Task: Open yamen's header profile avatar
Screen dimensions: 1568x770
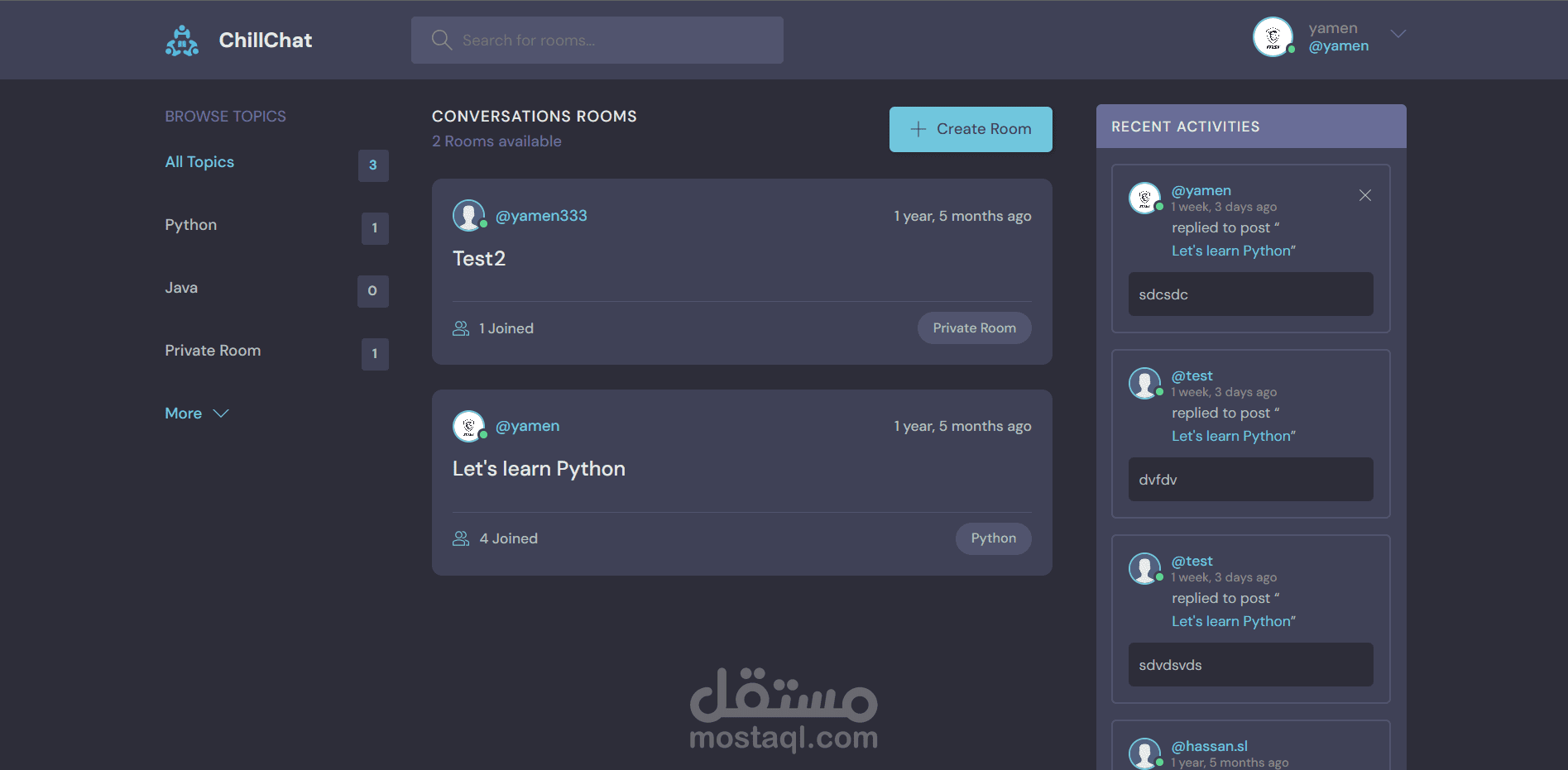Action: [x=1273, y=37]
